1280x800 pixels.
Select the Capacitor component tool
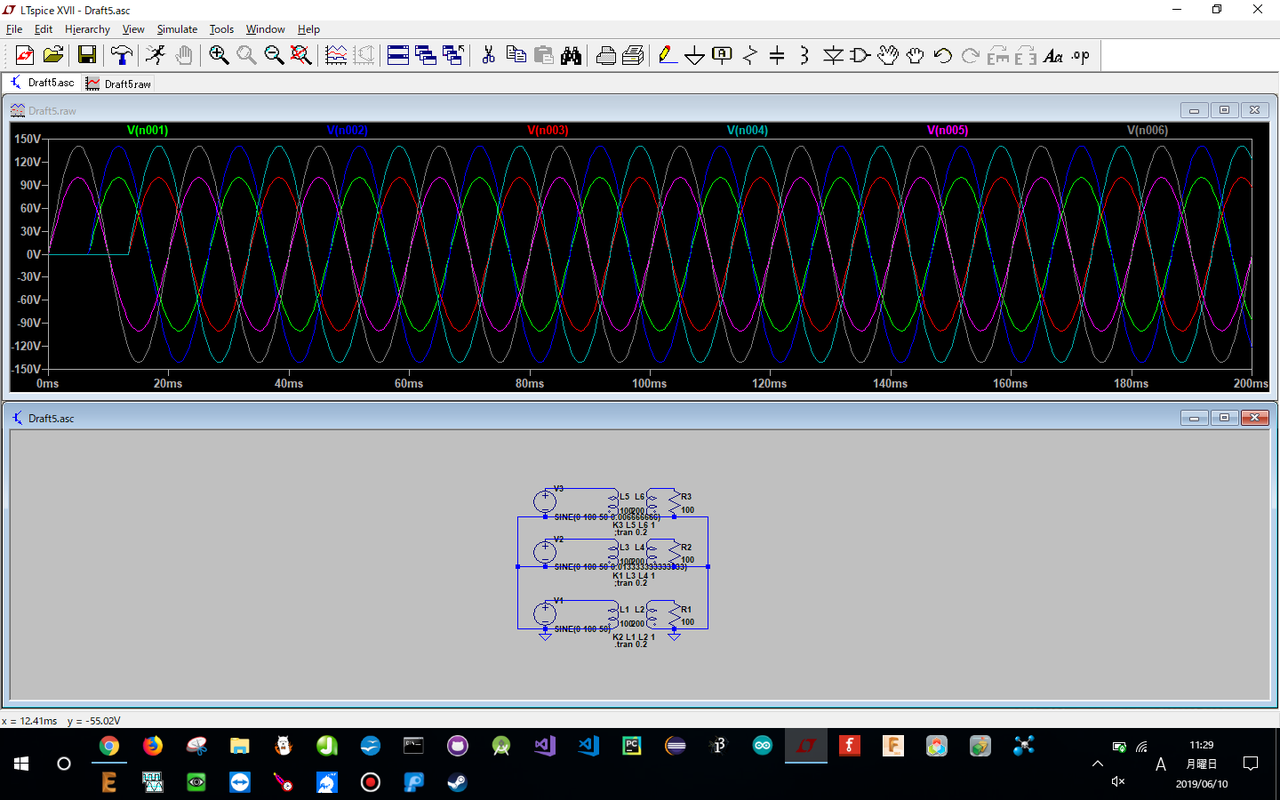[x=777, y=55]
